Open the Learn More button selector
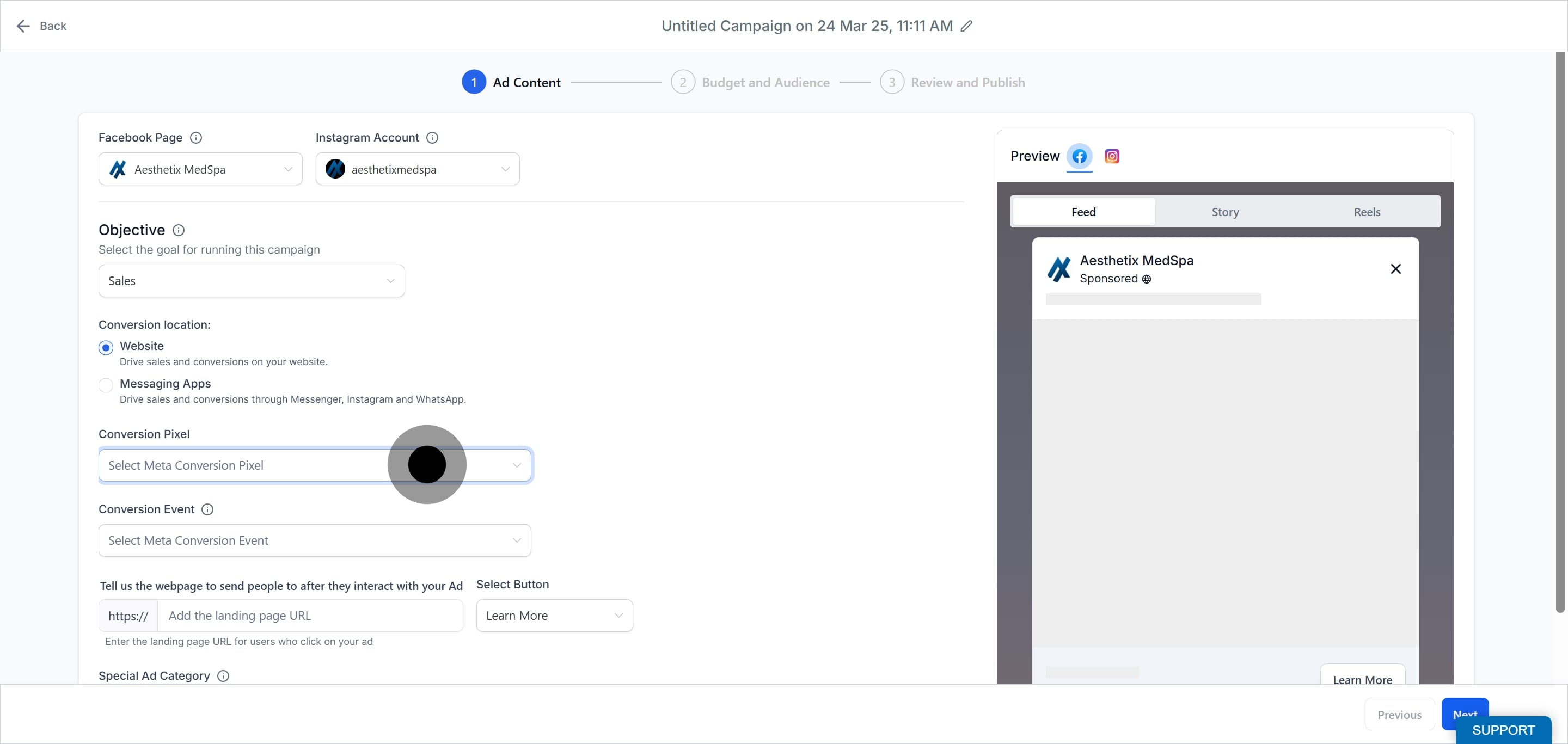The width and height of the screenshot is (1568, 744). point(555,616)
